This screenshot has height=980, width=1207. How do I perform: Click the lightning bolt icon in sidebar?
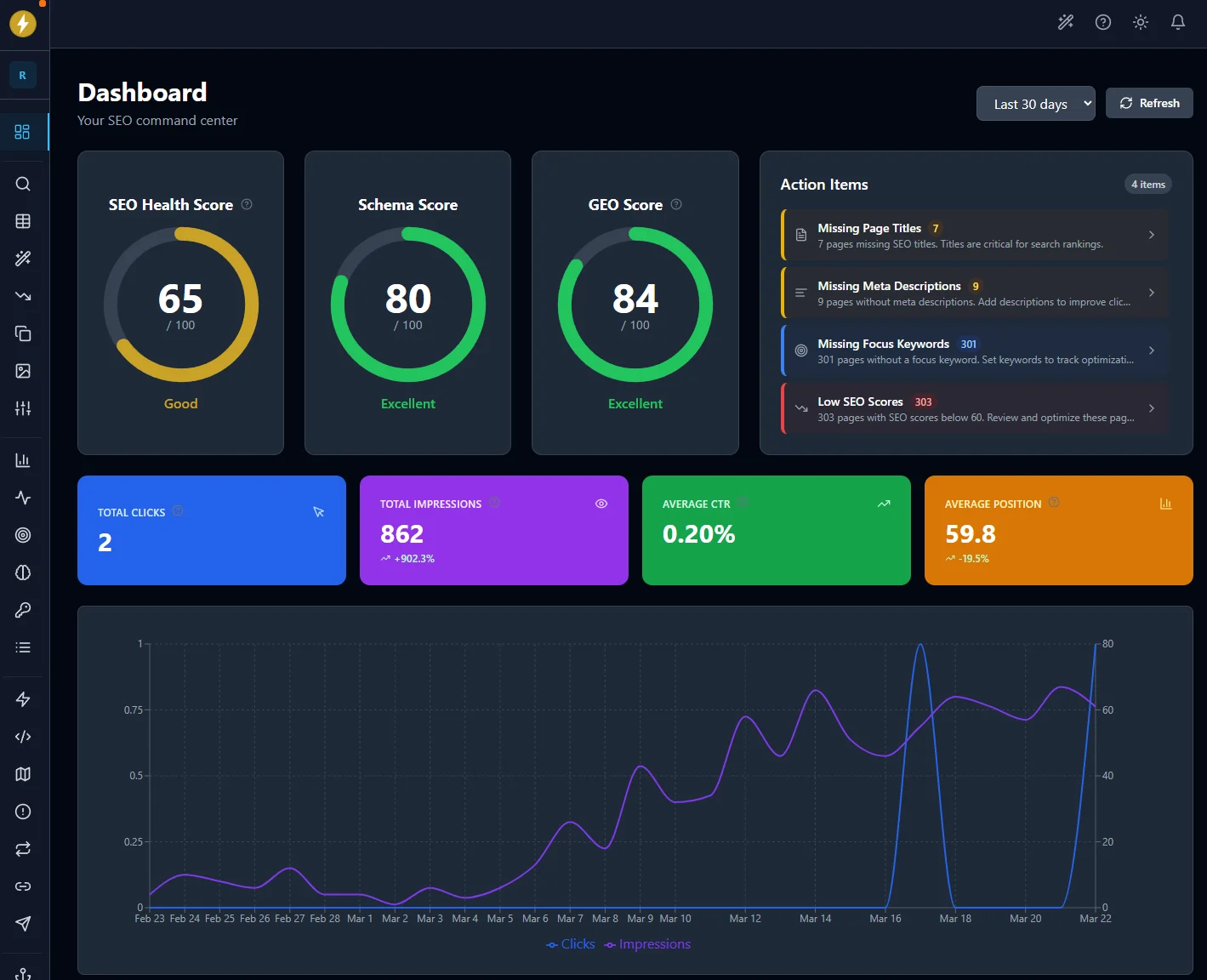click(23, 698)
